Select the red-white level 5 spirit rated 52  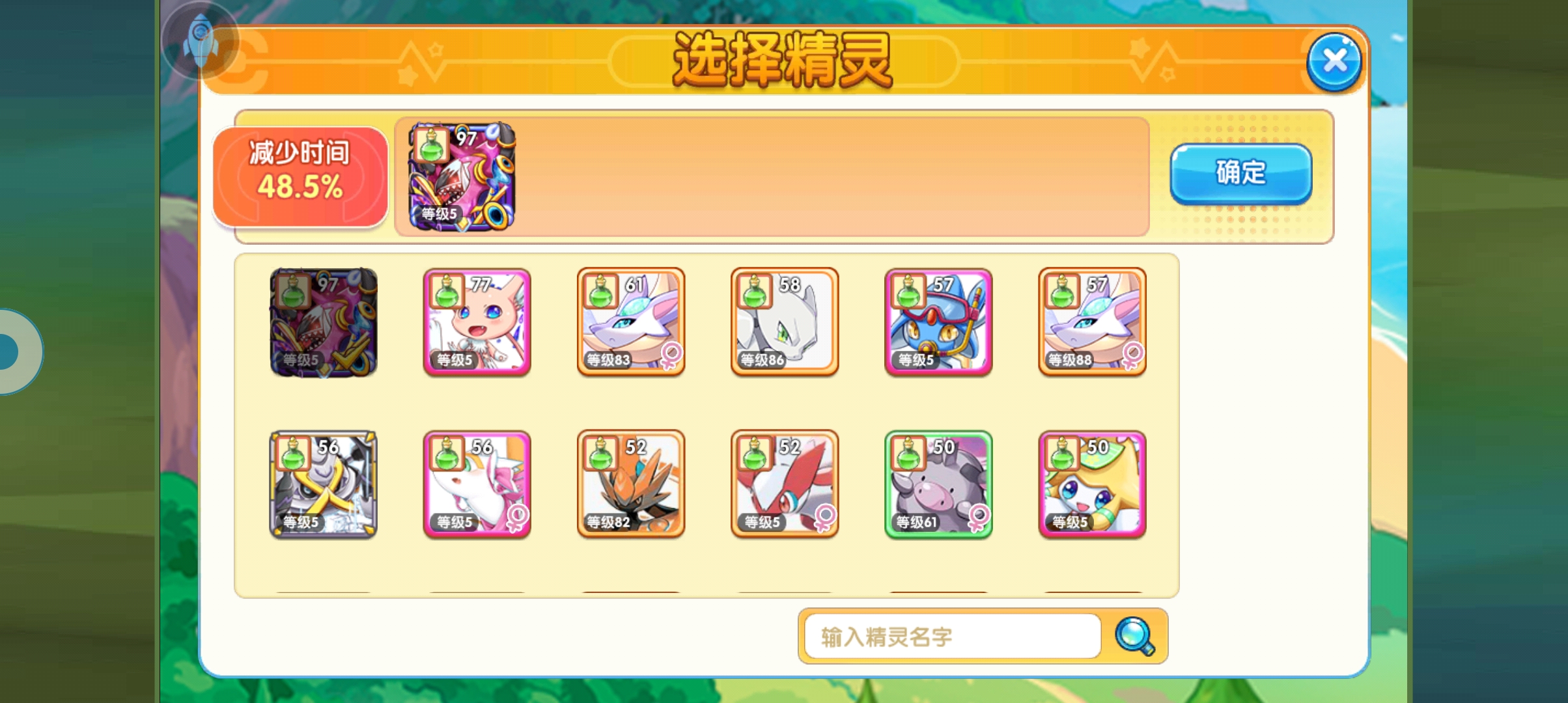(x=785, y=484)
